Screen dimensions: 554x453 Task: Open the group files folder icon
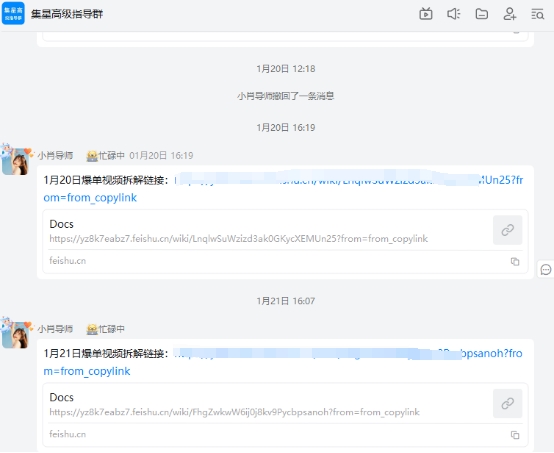coord(482,14)
